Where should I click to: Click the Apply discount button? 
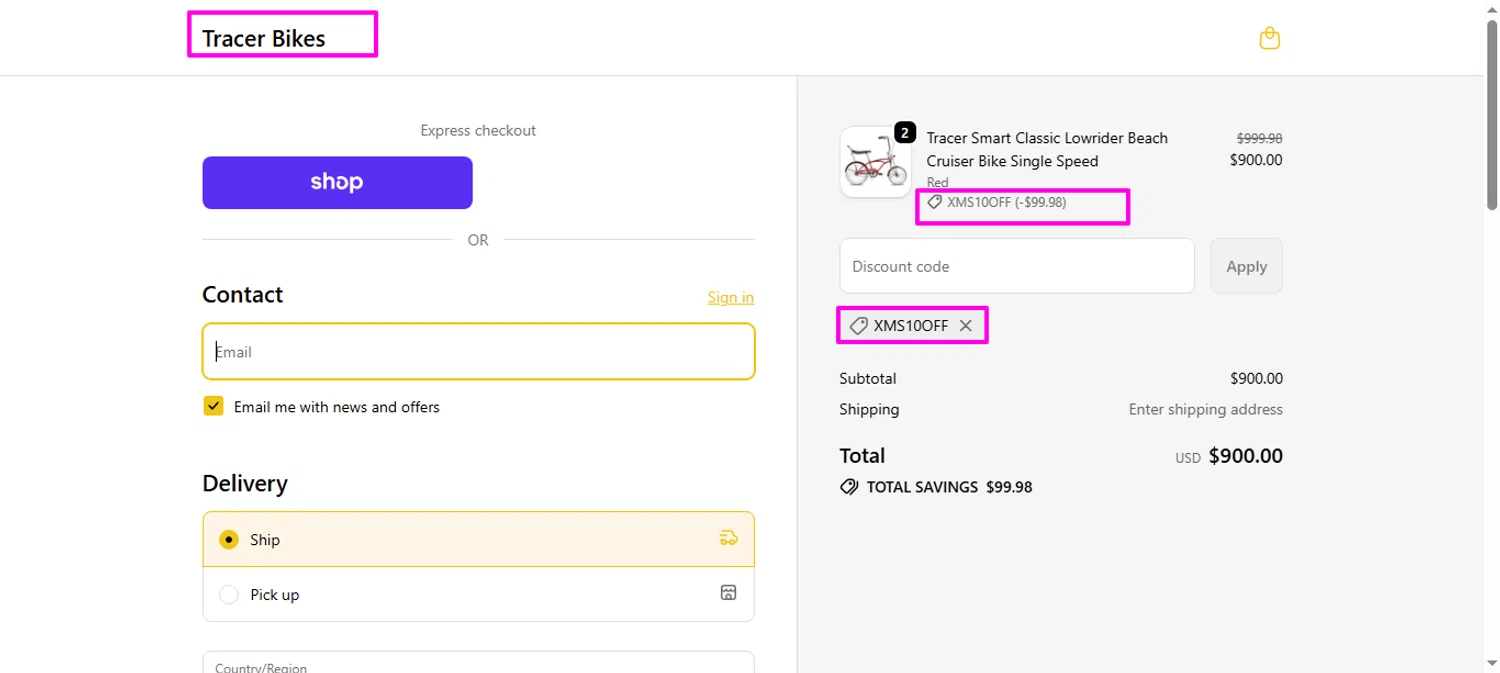(x=1246, y=266)
